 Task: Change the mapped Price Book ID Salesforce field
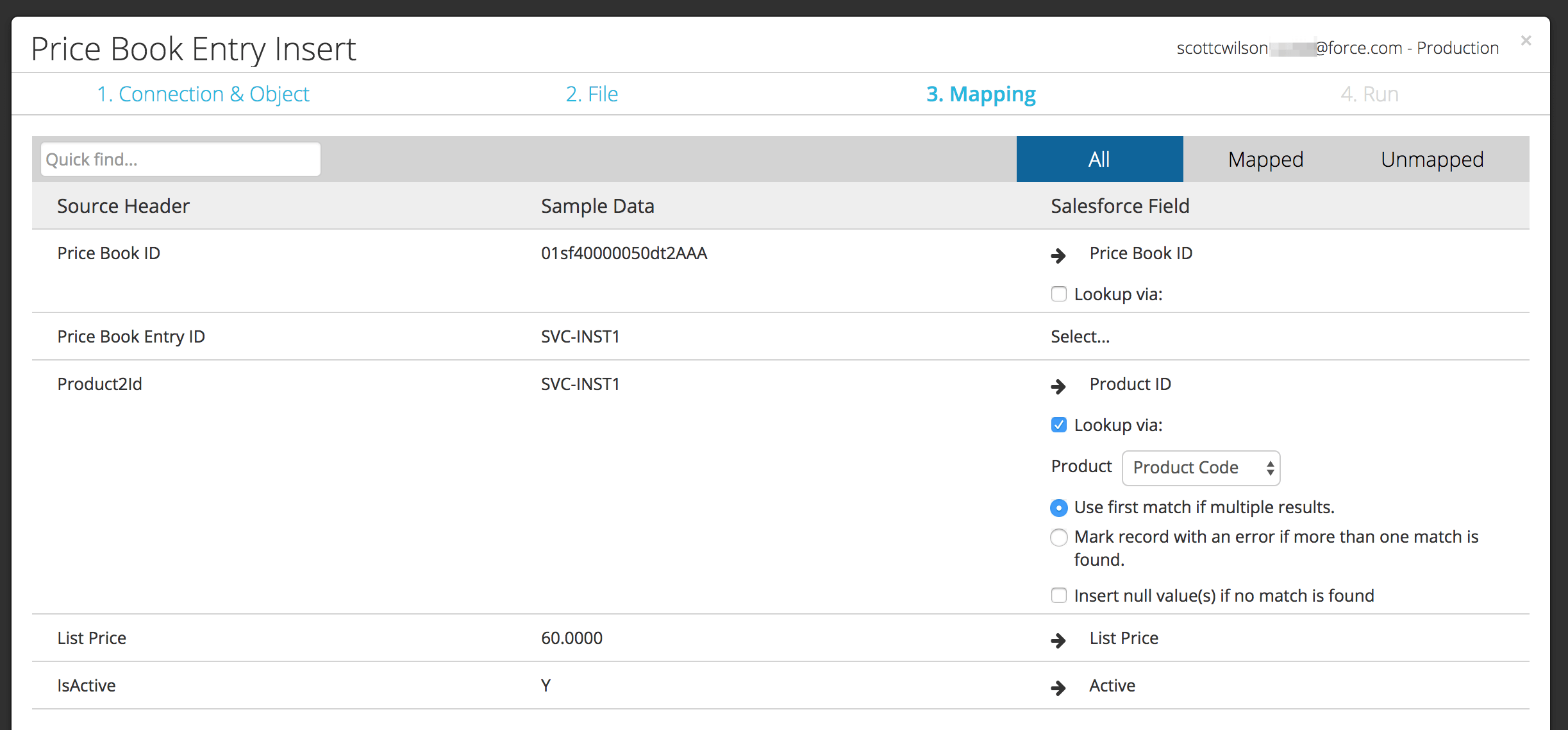(x=1141, y=253)
